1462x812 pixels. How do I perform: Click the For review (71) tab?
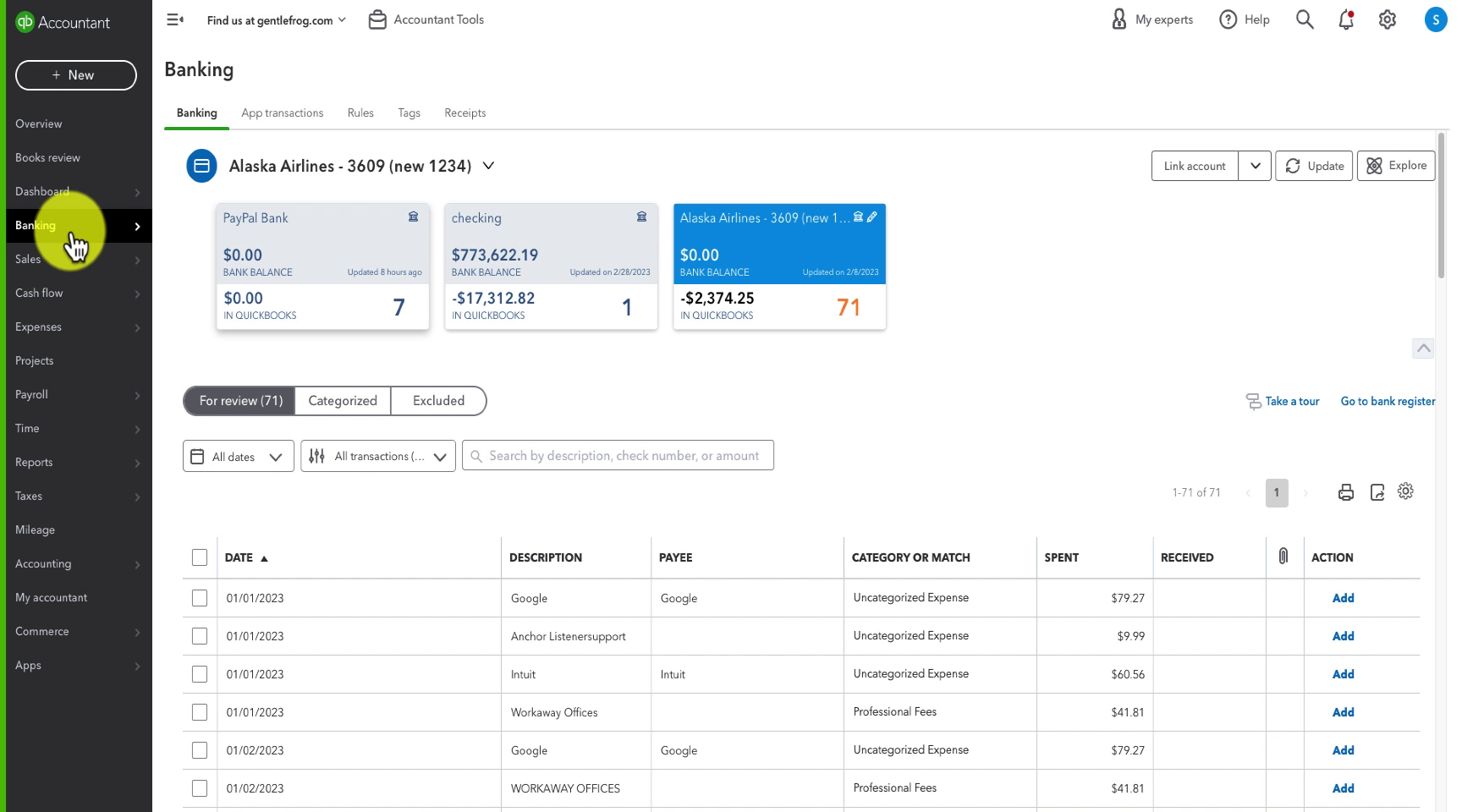tap(240, 401)
